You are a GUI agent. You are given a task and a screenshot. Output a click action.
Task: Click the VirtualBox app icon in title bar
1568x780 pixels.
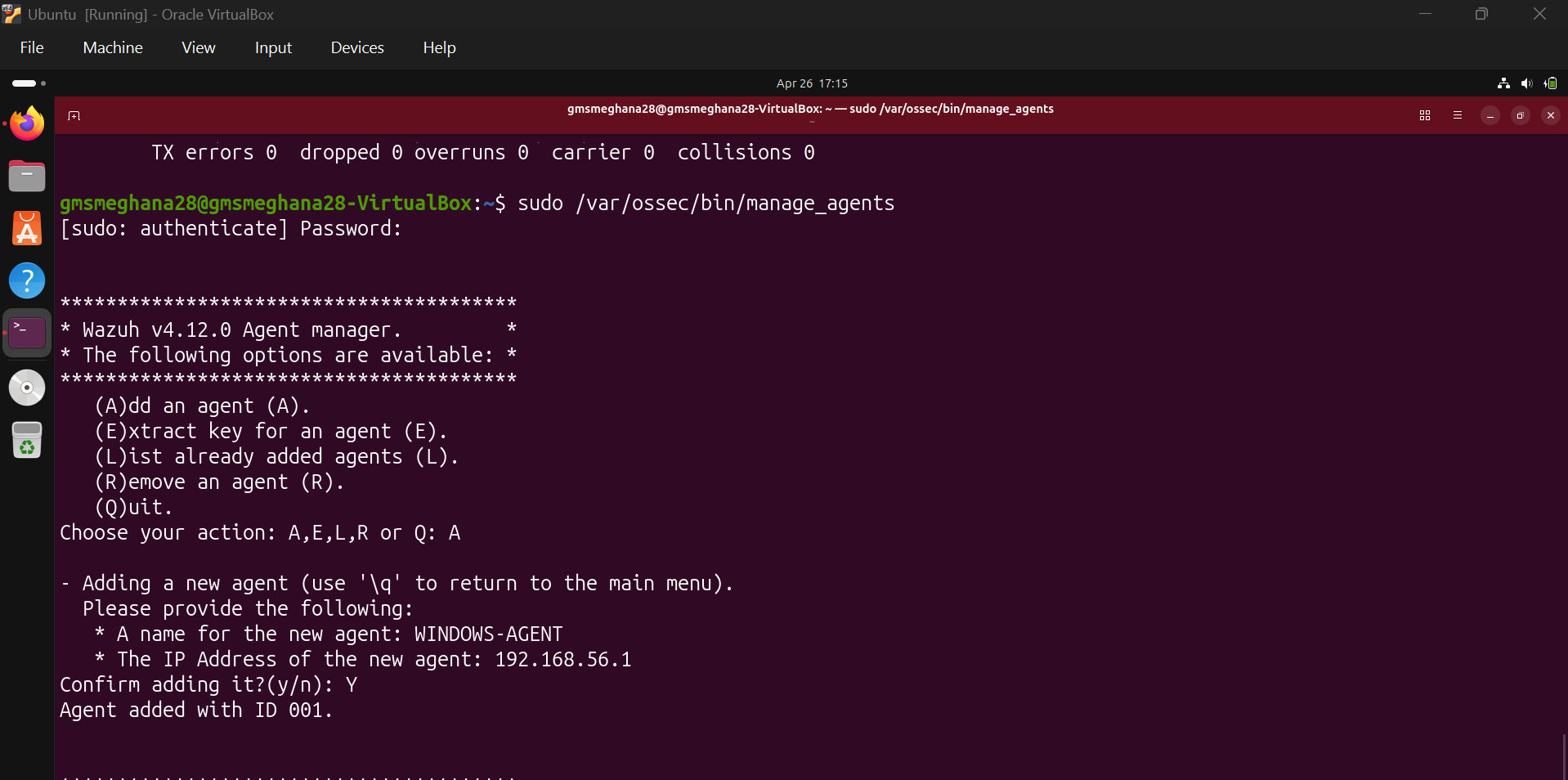(11, 14)
